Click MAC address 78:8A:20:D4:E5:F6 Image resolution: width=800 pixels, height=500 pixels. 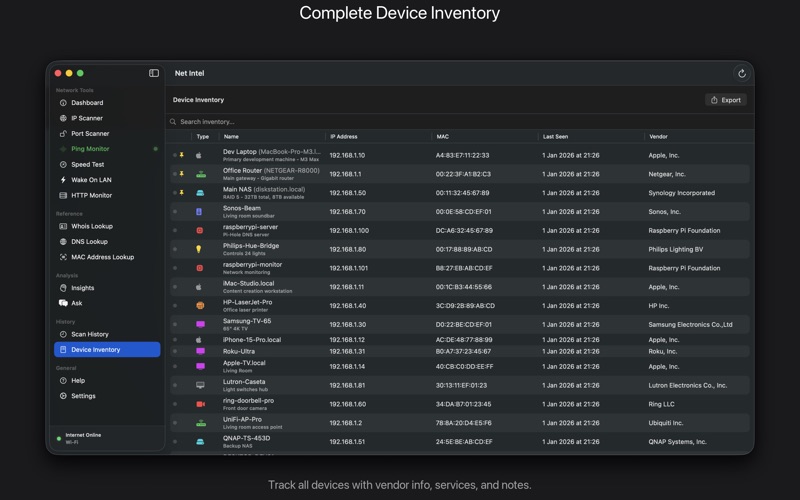[464, 423]
